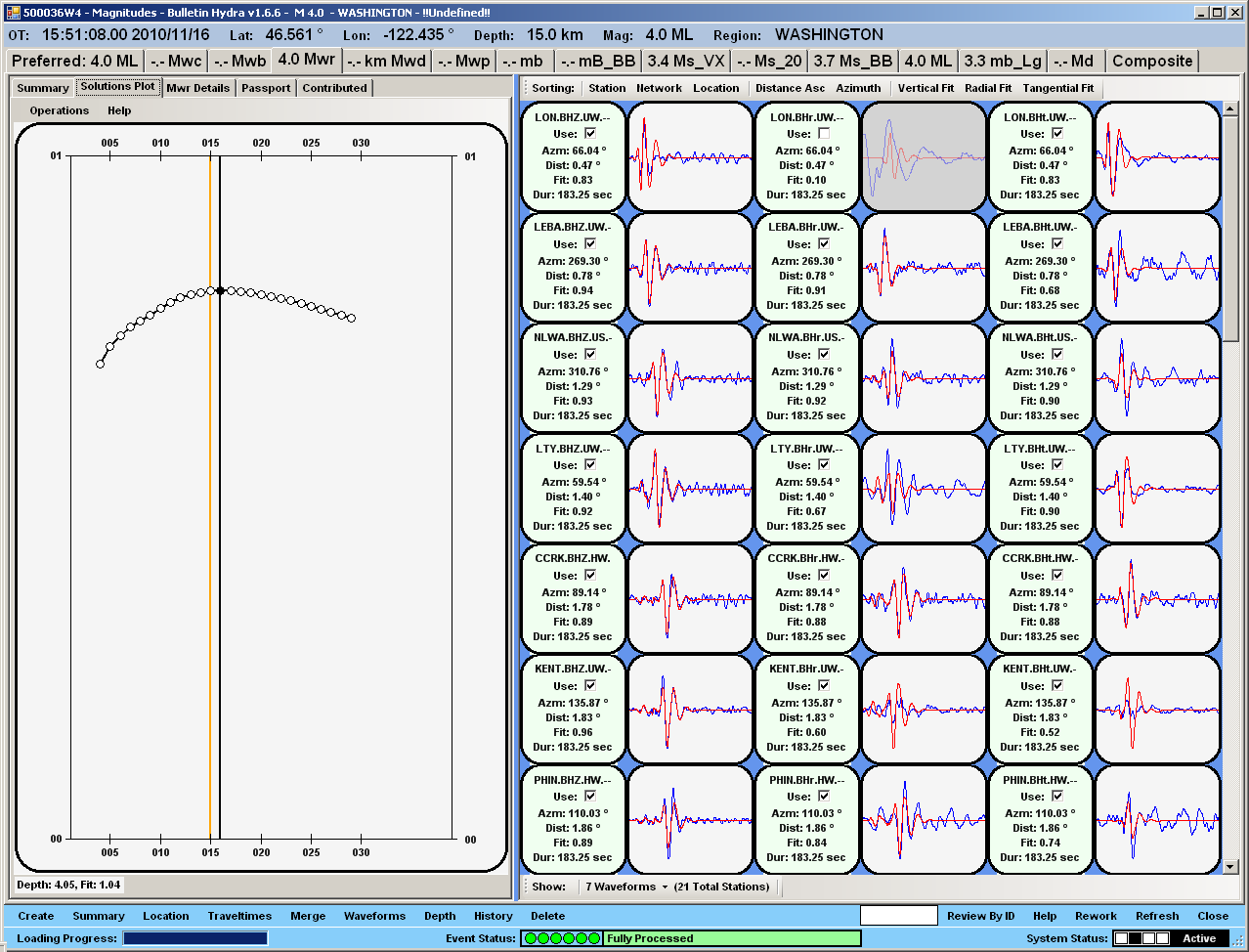Click the Fully Processed status field
1249x952 pixels.
(x=732, y=938)
